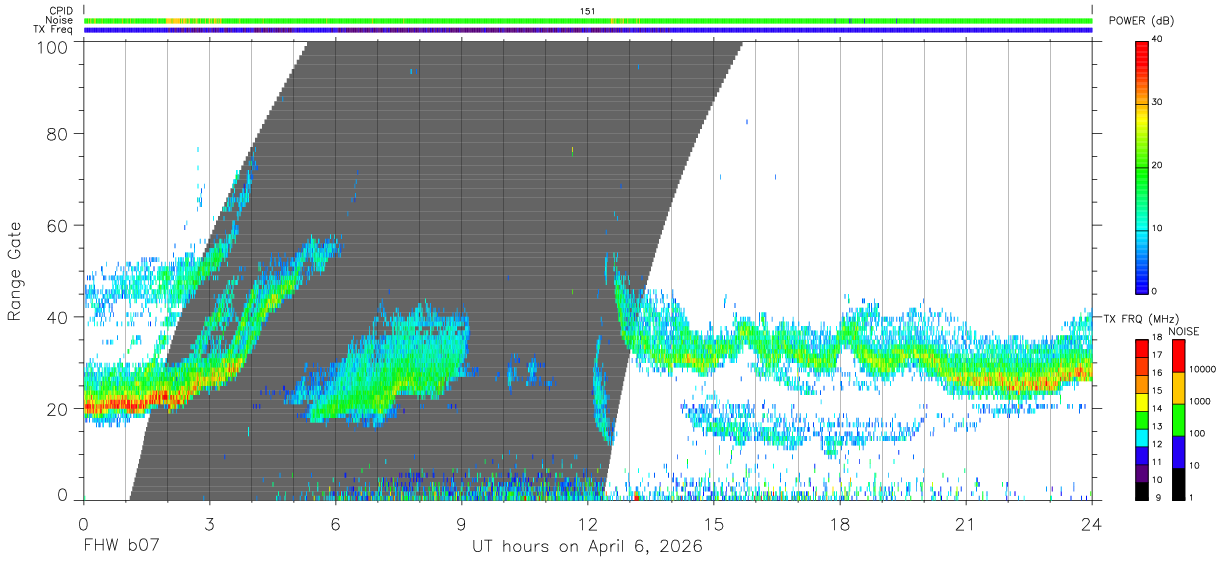Select the yellow 1000 swatch in NOISE legend
Viewport: 1228px width, 567px height.
pos(1180,387)
